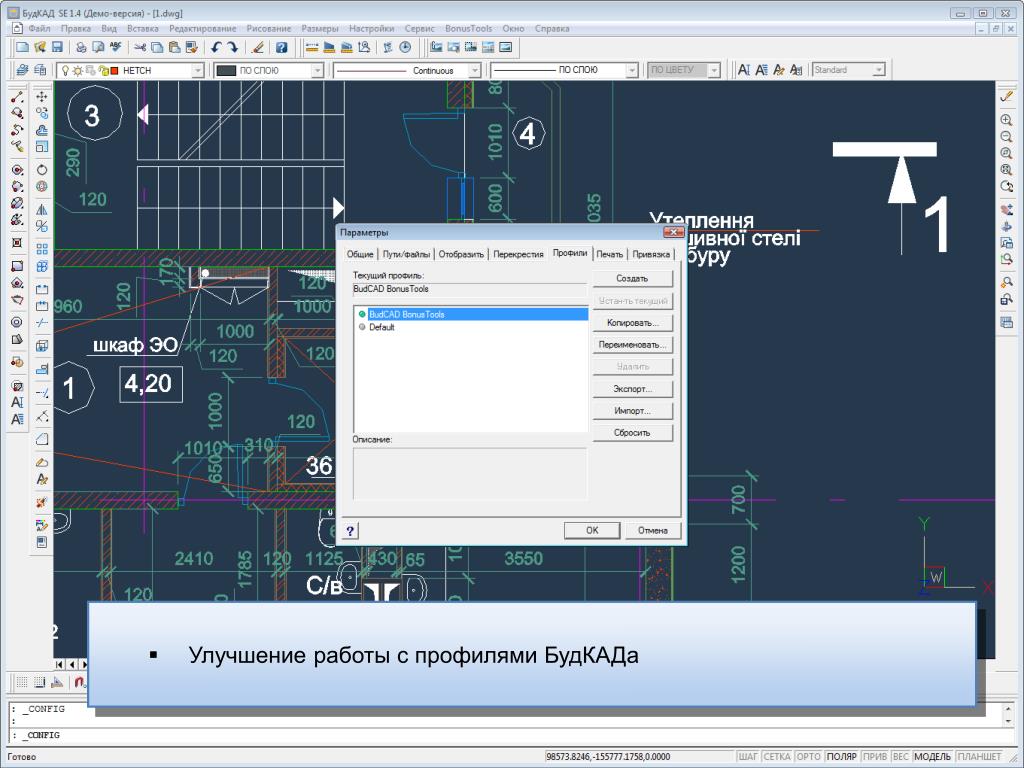1024x768 pixels.
Task: Toggle ВЕС lineweight display
Action: click(x=901, y=756)
